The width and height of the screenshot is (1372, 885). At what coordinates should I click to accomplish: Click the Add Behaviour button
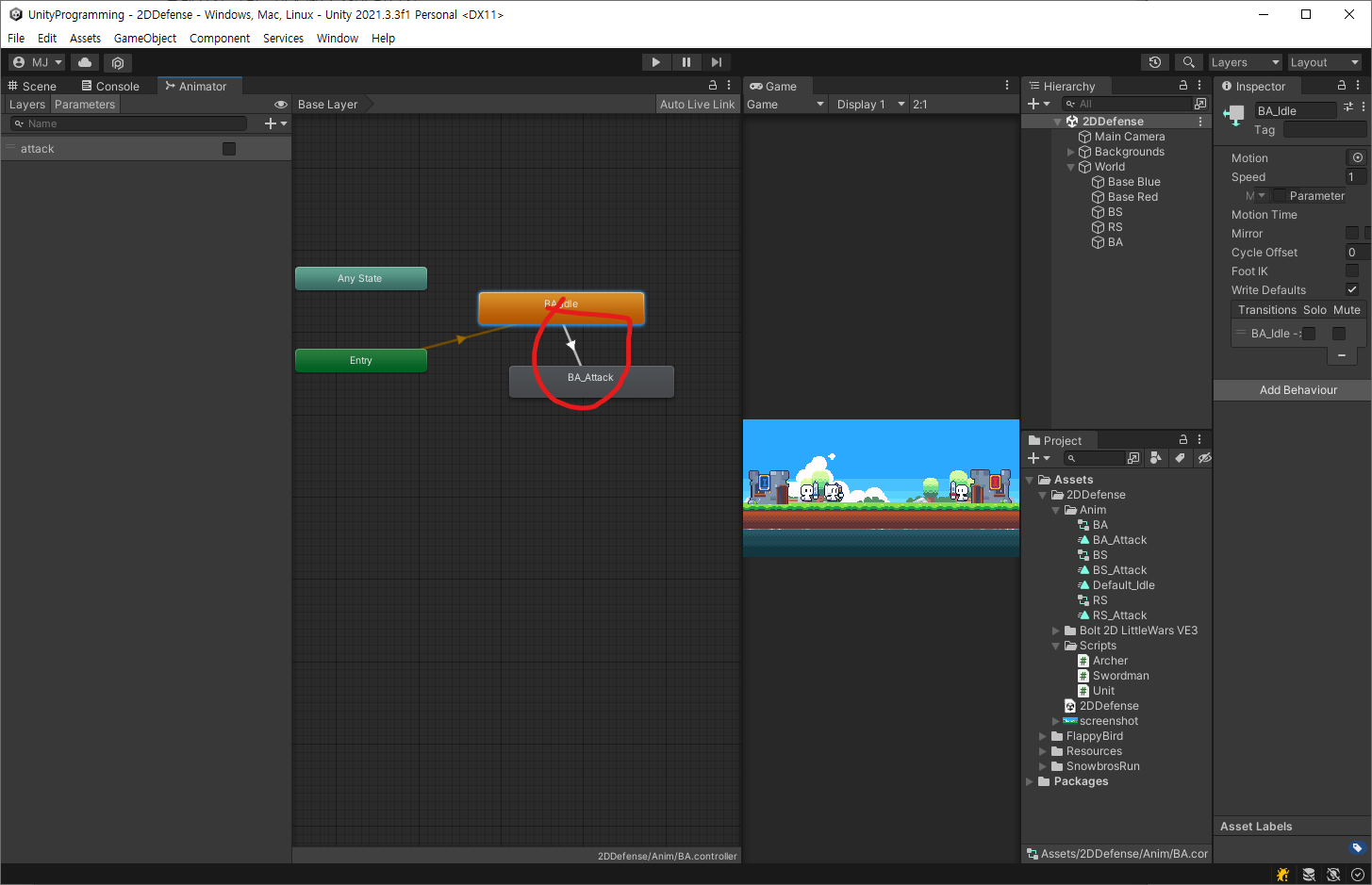1298,390
